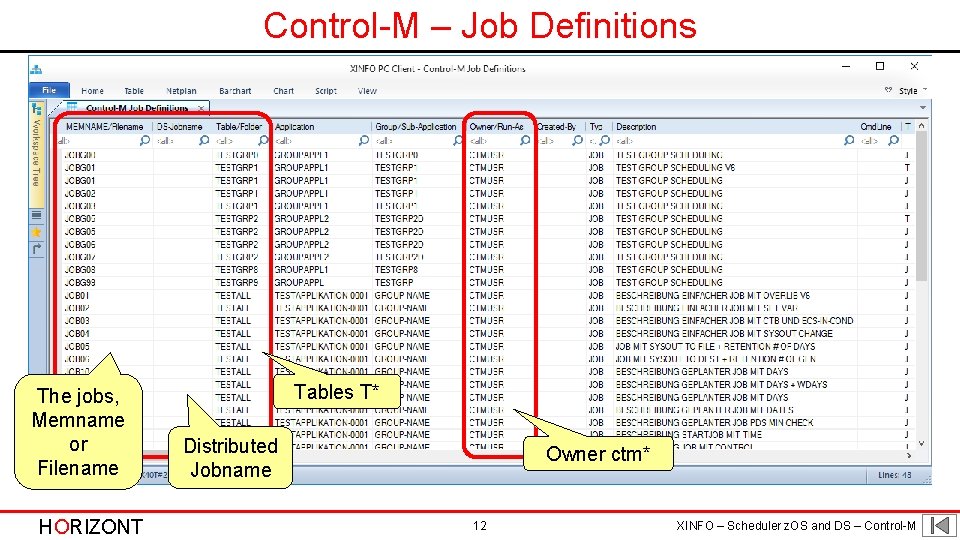Click description 'TEST GROUP SCHEDULING V6'
The height and width of the screenshot is (540, 960).
point(675,168)
